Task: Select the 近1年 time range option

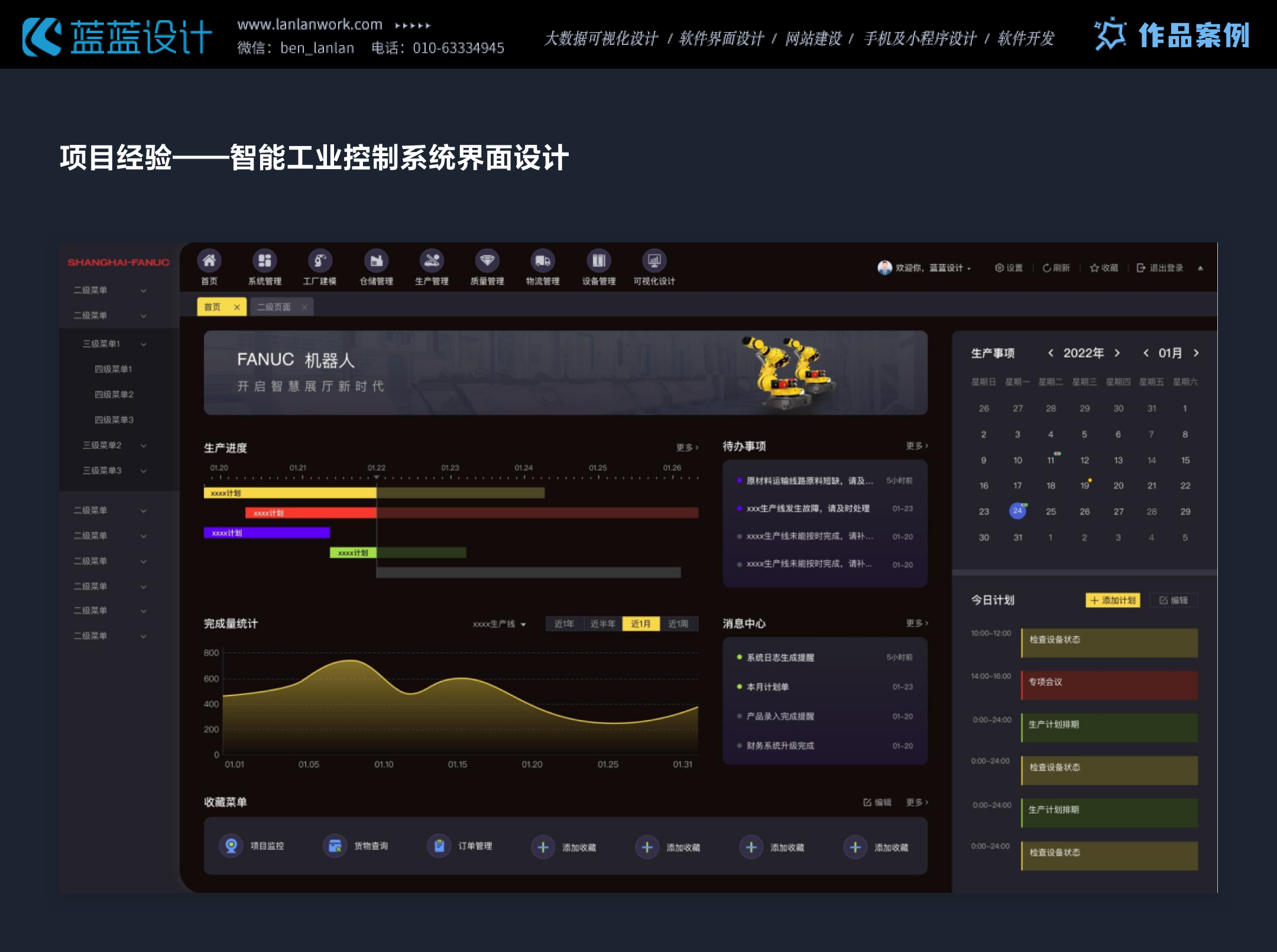Action: [564, 624]
